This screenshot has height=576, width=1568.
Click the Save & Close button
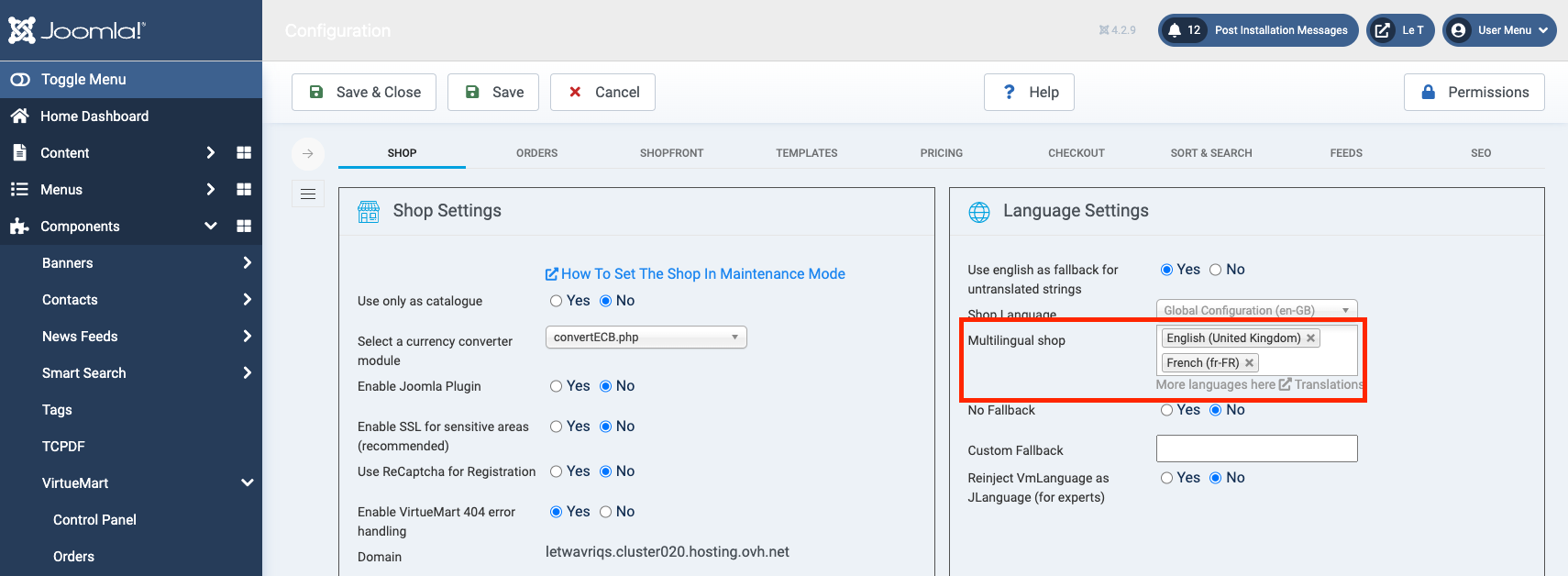[x=364, y=93]
